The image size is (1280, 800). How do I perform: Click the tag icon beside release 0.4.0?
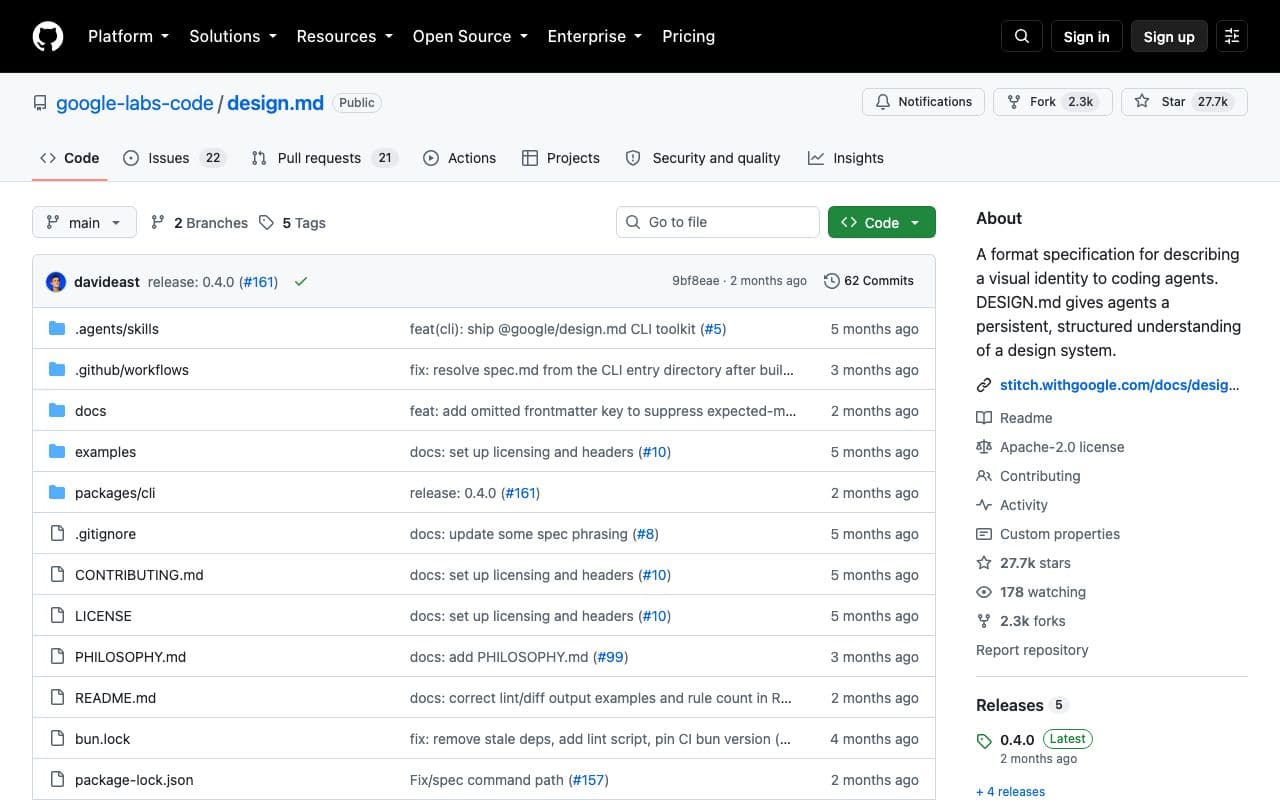(984, 741)
